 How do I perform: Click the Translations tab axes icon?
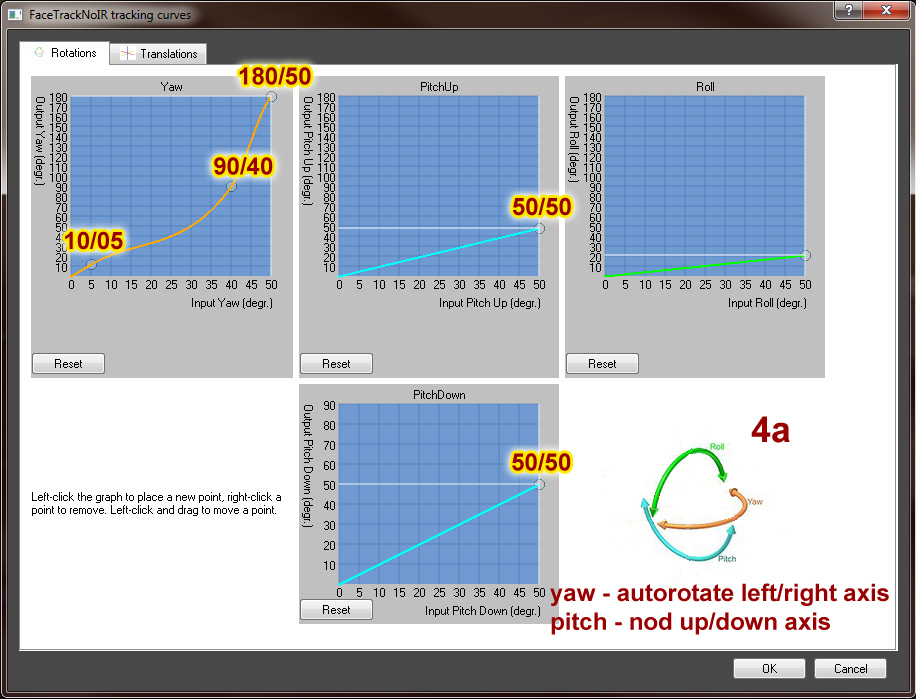point(127,54)
